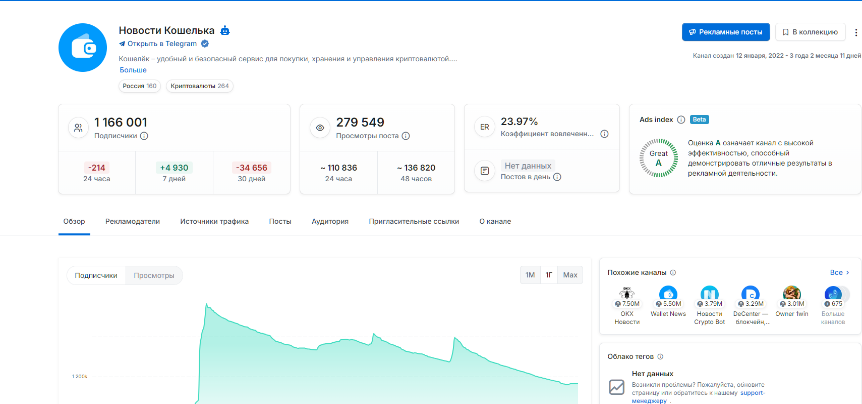Open info tooltip beside Ads index
Image resolution: width=862 pixels, height=404 pixels.
(x=681, y=119)
